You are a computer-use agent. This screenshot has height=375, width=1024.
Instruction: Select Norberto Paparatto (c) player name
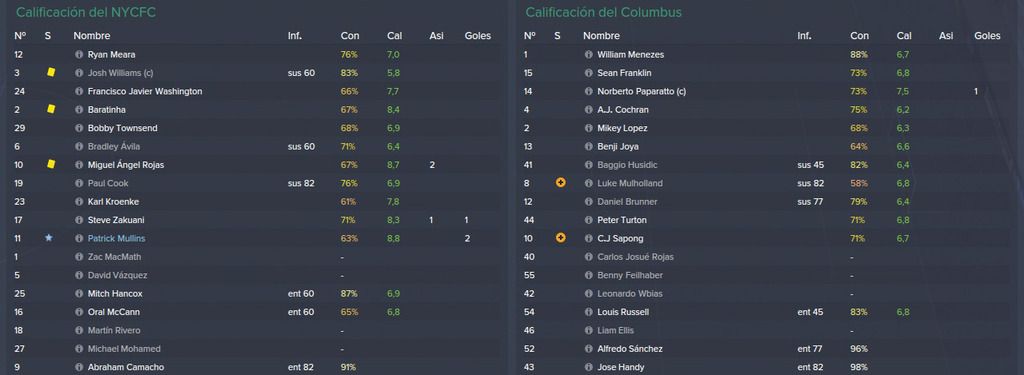(x=641, y=91)
